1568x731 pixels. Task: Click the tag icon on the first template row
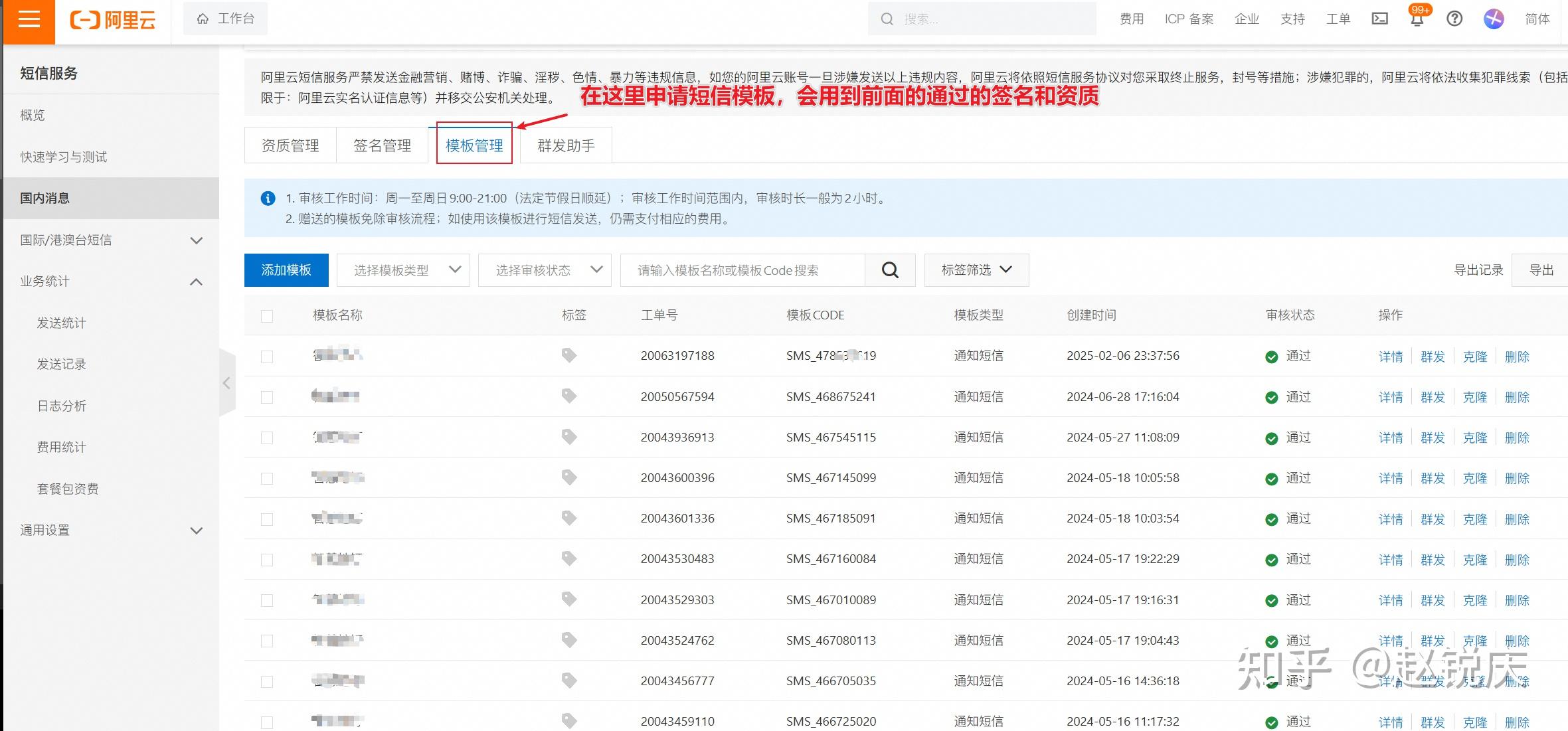pyautogui.click(x=568, y=355)
